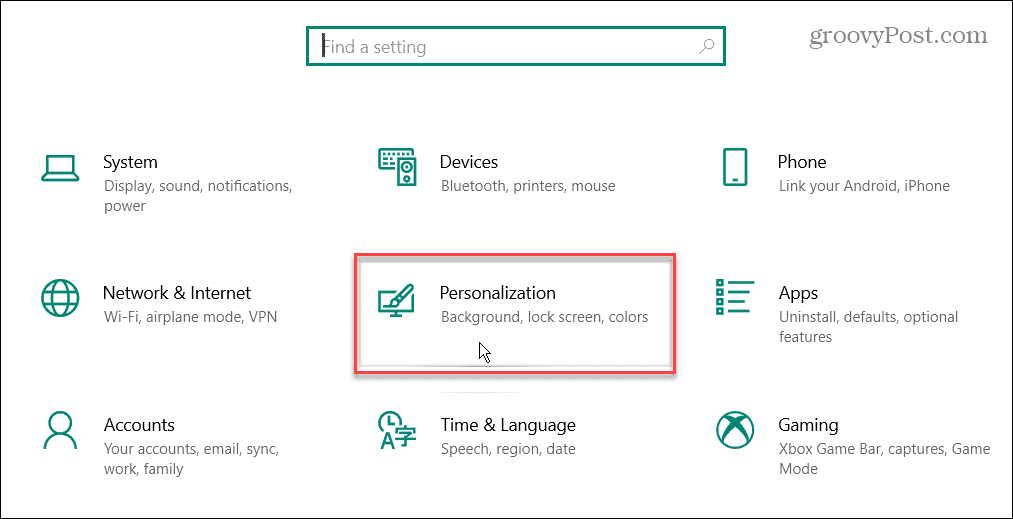Click the Apps list icon

coord(735,298)
